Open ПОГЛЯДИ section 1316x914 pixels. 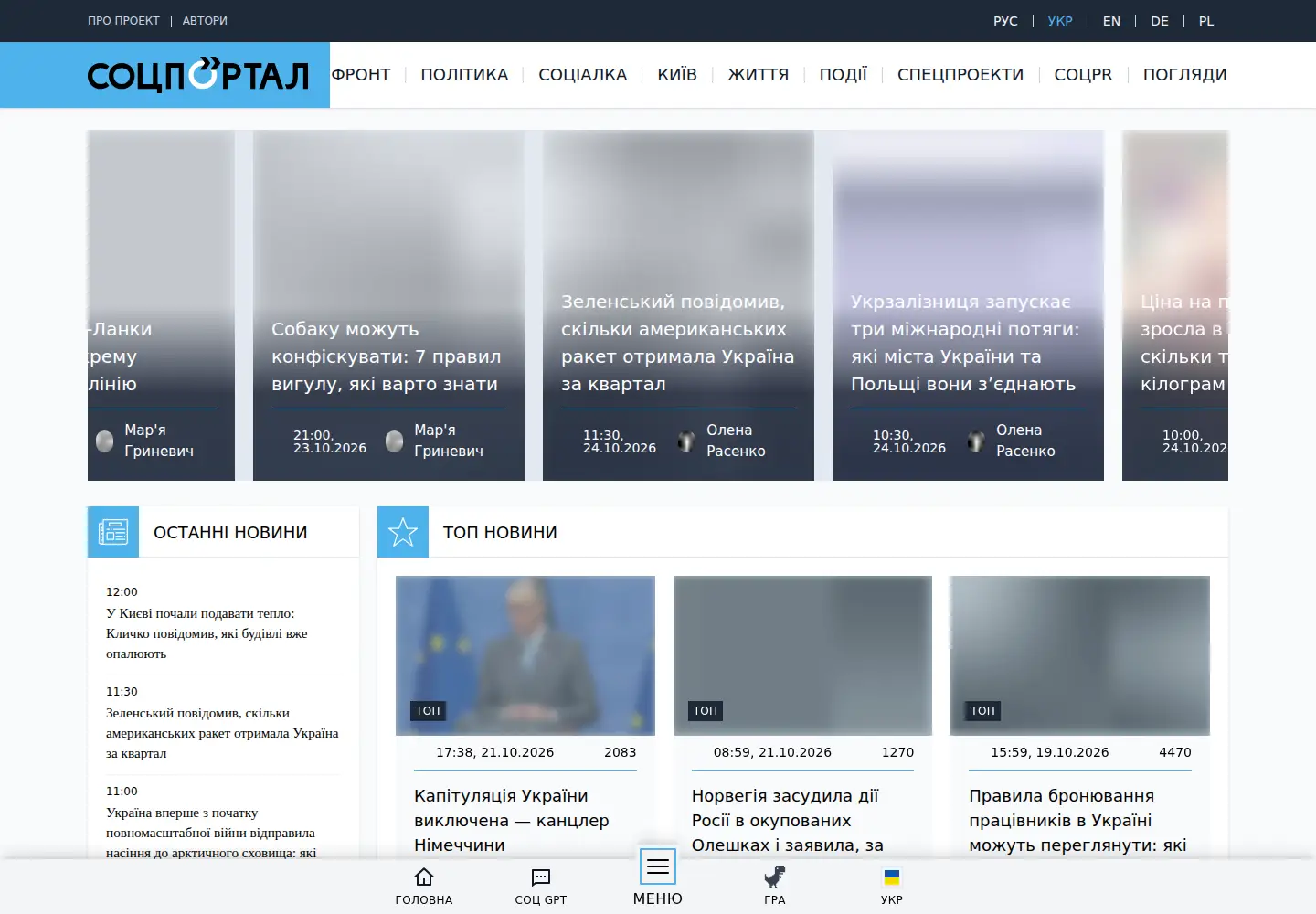tap(1184, 75)
